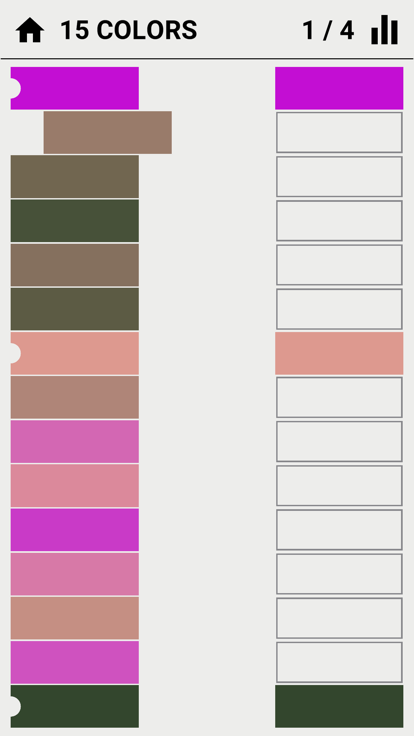The image size is (414, 736).
Task: Tap the home icon
Action: (x=30, y=31)
